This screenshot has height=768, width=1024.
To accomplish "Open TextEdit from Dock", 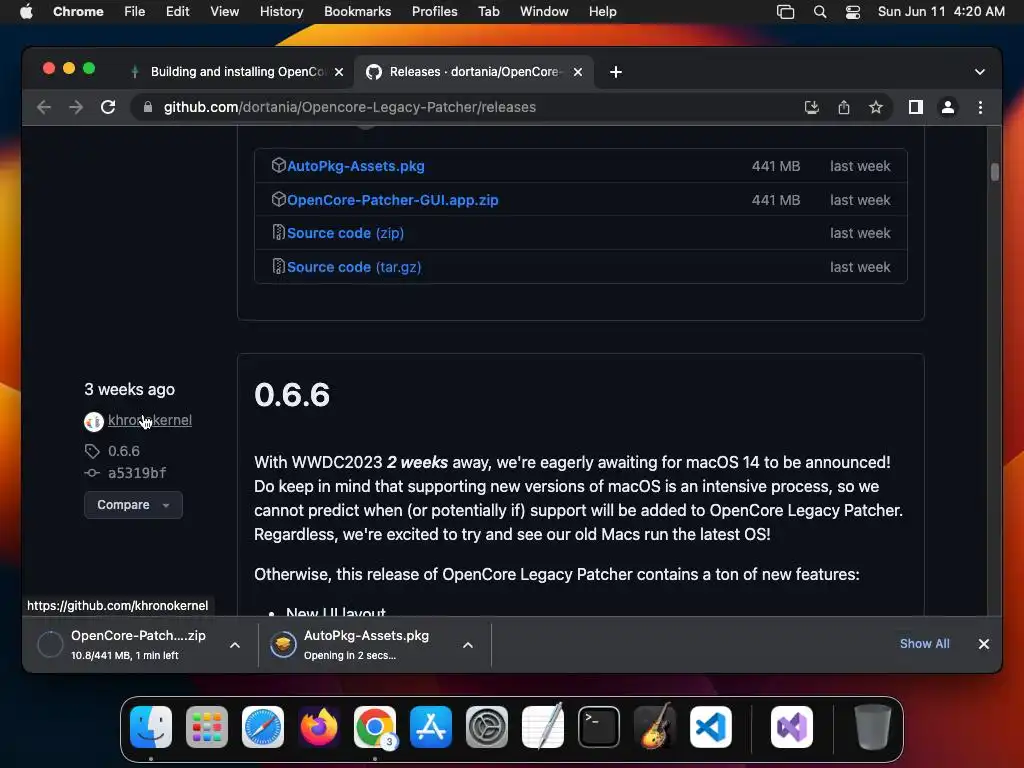I will [x=543, y=727].
